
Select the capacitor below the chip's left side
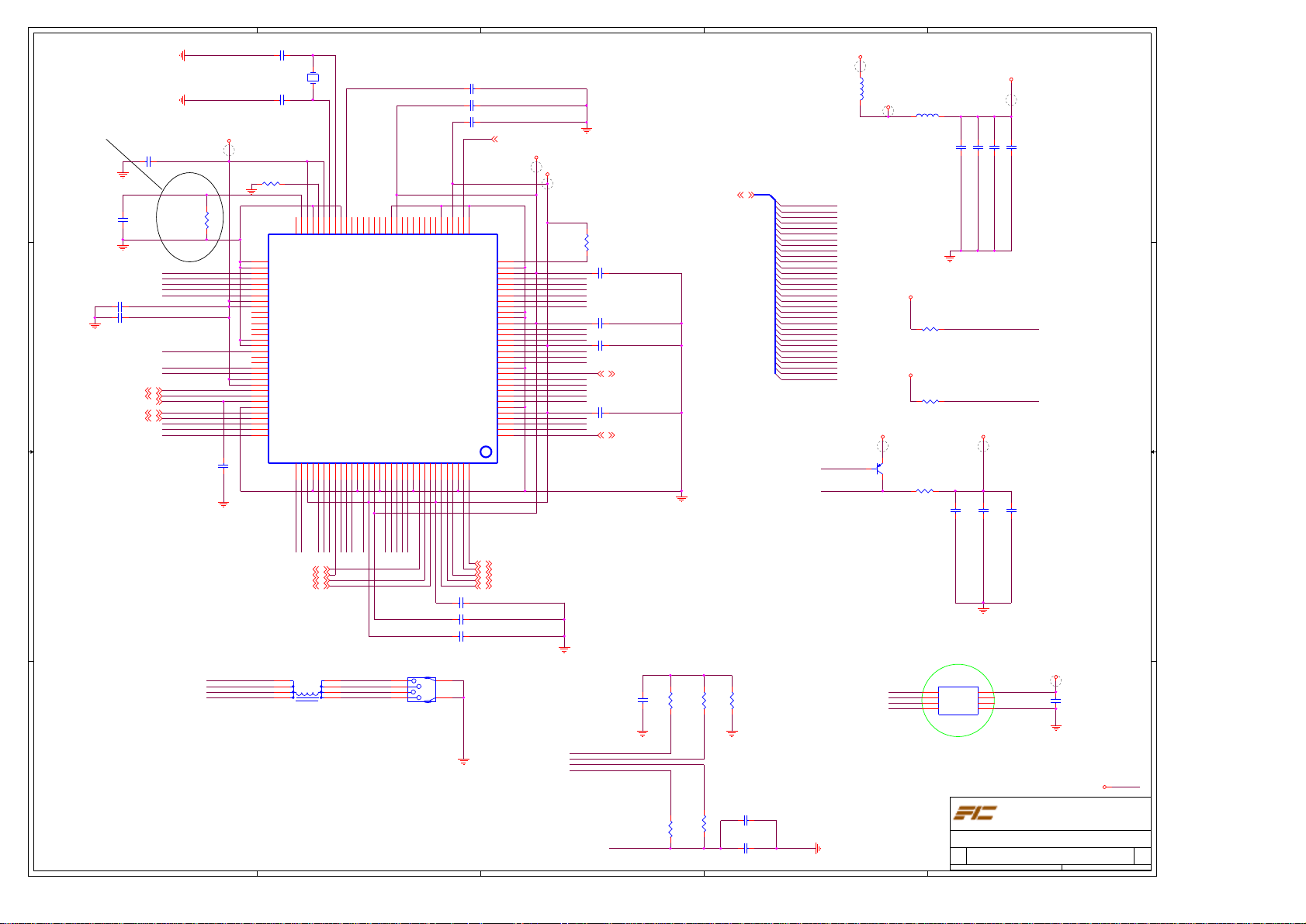223,466
